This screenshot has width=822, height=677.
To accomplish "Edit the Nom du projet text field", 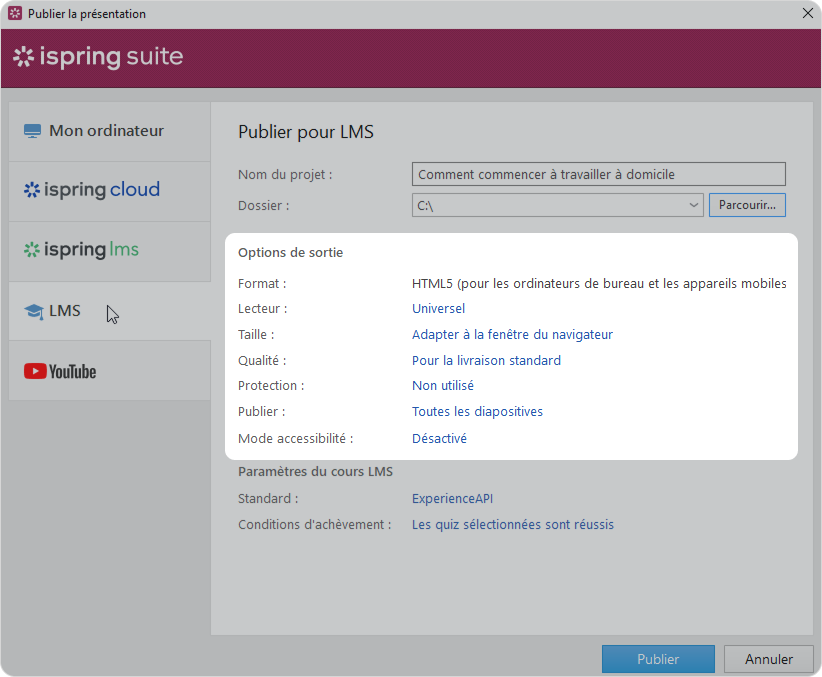I will (598, 174).
